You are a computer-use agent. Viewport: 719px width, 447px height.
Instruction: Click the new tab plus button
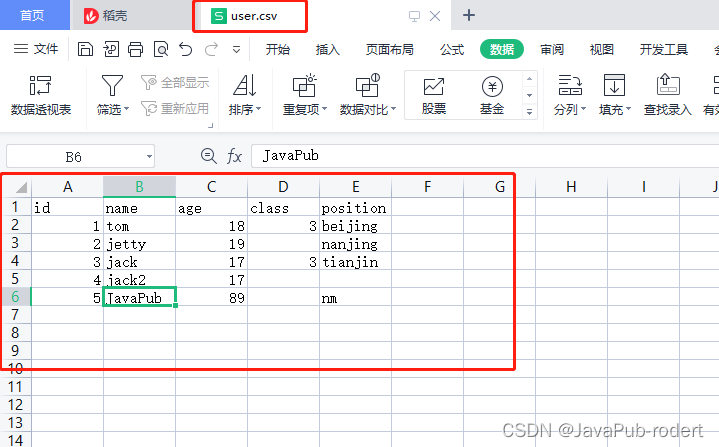coord(469,15)
